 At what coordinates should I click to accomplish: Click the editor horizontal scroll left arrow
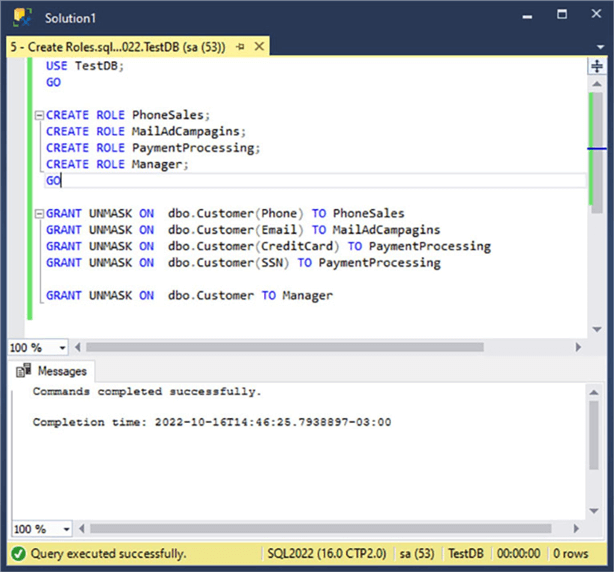(x=78, y=347)
